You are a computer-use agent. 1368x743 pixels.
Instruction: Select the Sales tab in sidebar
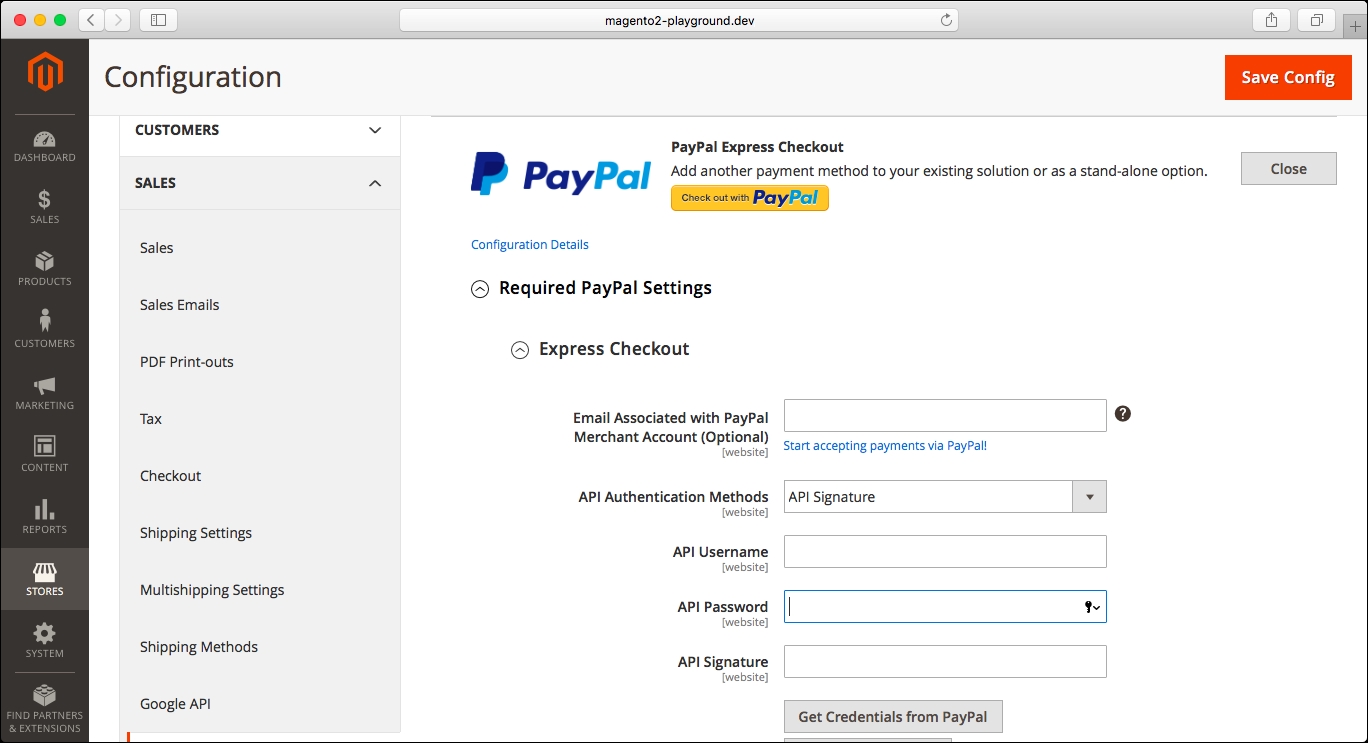pyautogui.click(x=156, y=248)
